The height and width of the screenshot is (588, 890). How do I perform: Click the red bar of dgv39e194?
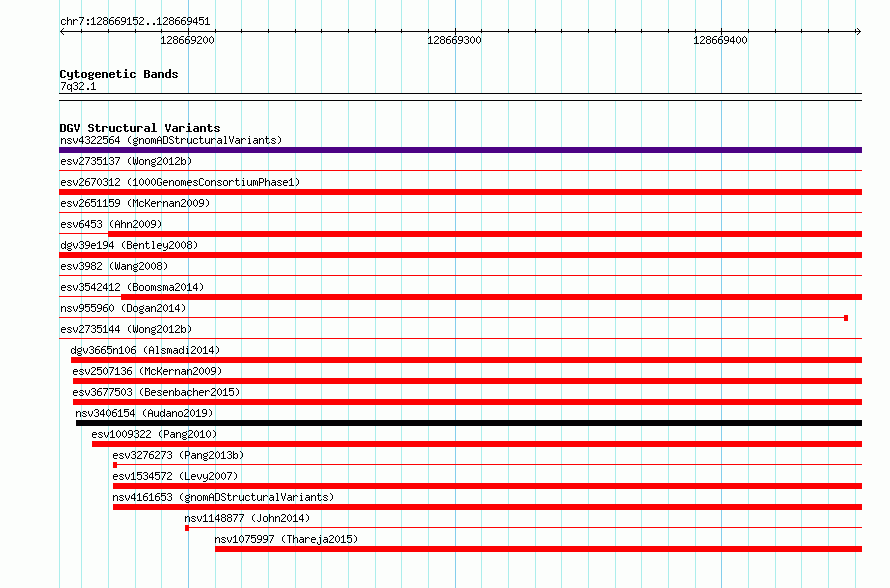click(x=460, y=255)
